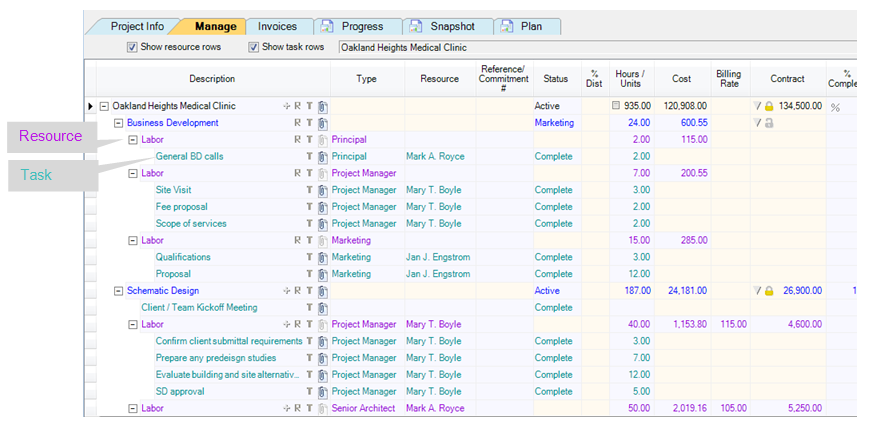Switch to the Invoices tab
Viewport: 877px width, 426px height.
pos(277,26)
